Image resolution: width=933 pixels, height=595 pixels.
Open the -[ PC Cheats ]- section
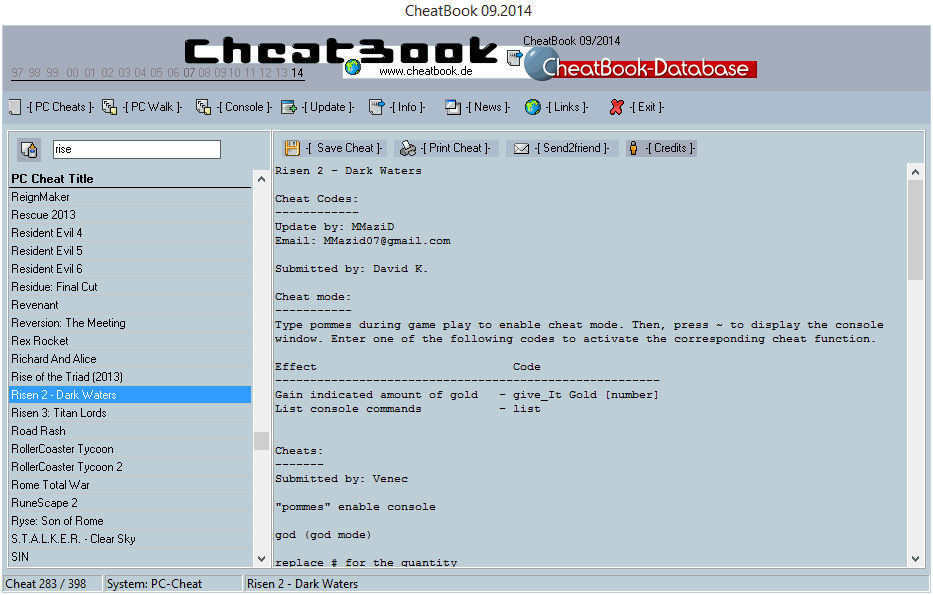[x=60, y=107]
